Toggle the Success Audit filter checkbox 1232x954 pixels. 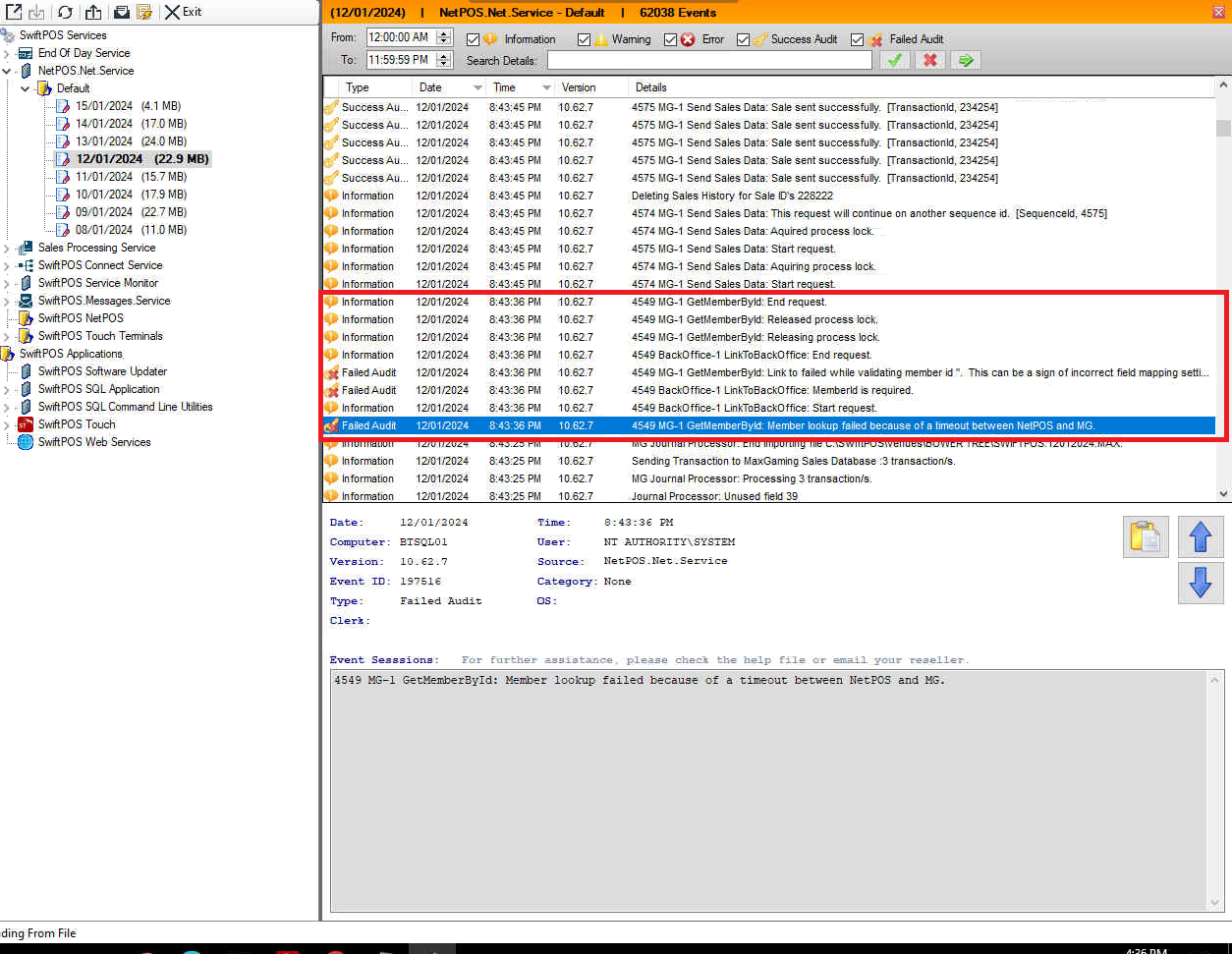pyautogui.click(x=744, y=39)
